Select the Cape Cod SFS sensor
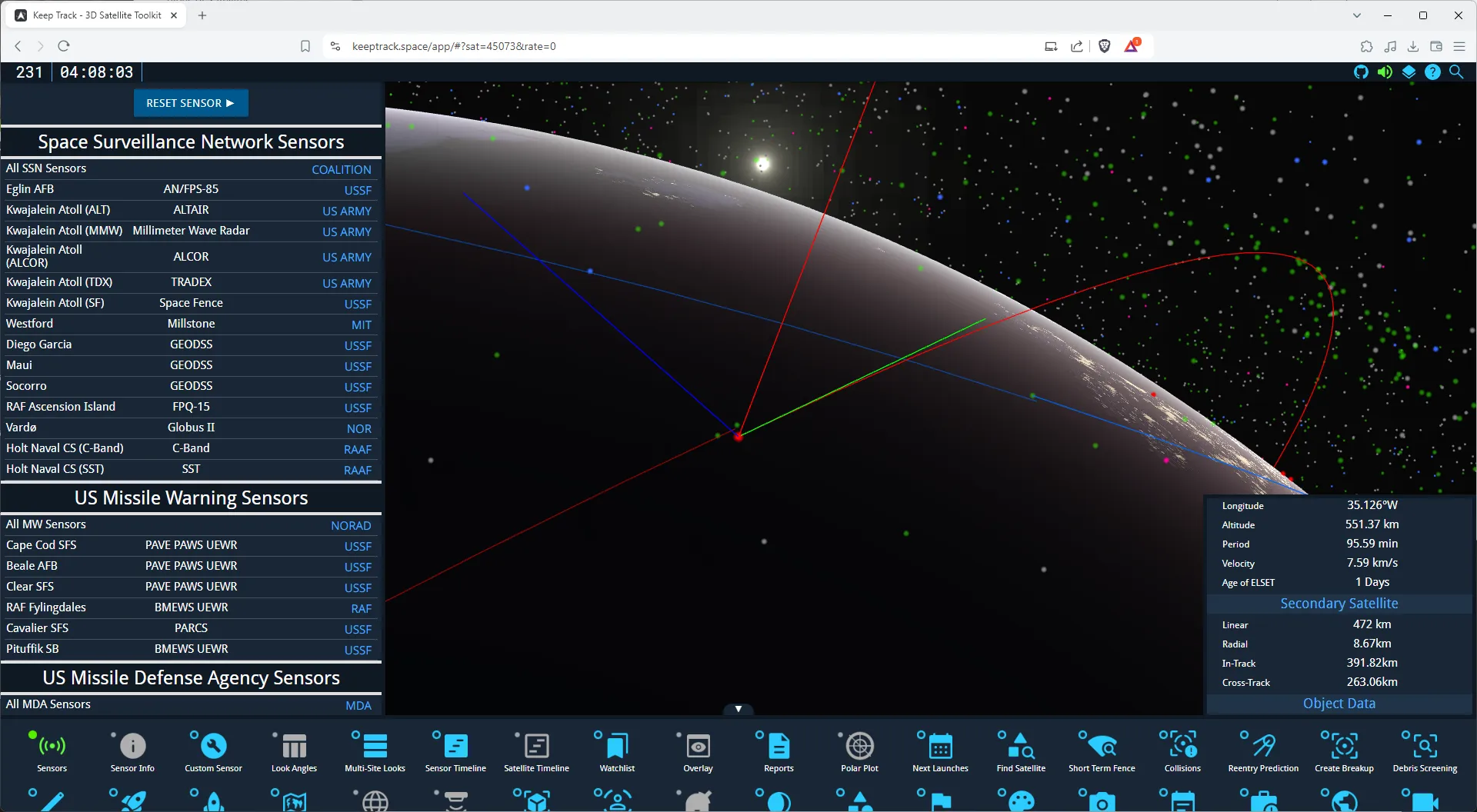The image size is (1477, 812). (x=189, y=545)
